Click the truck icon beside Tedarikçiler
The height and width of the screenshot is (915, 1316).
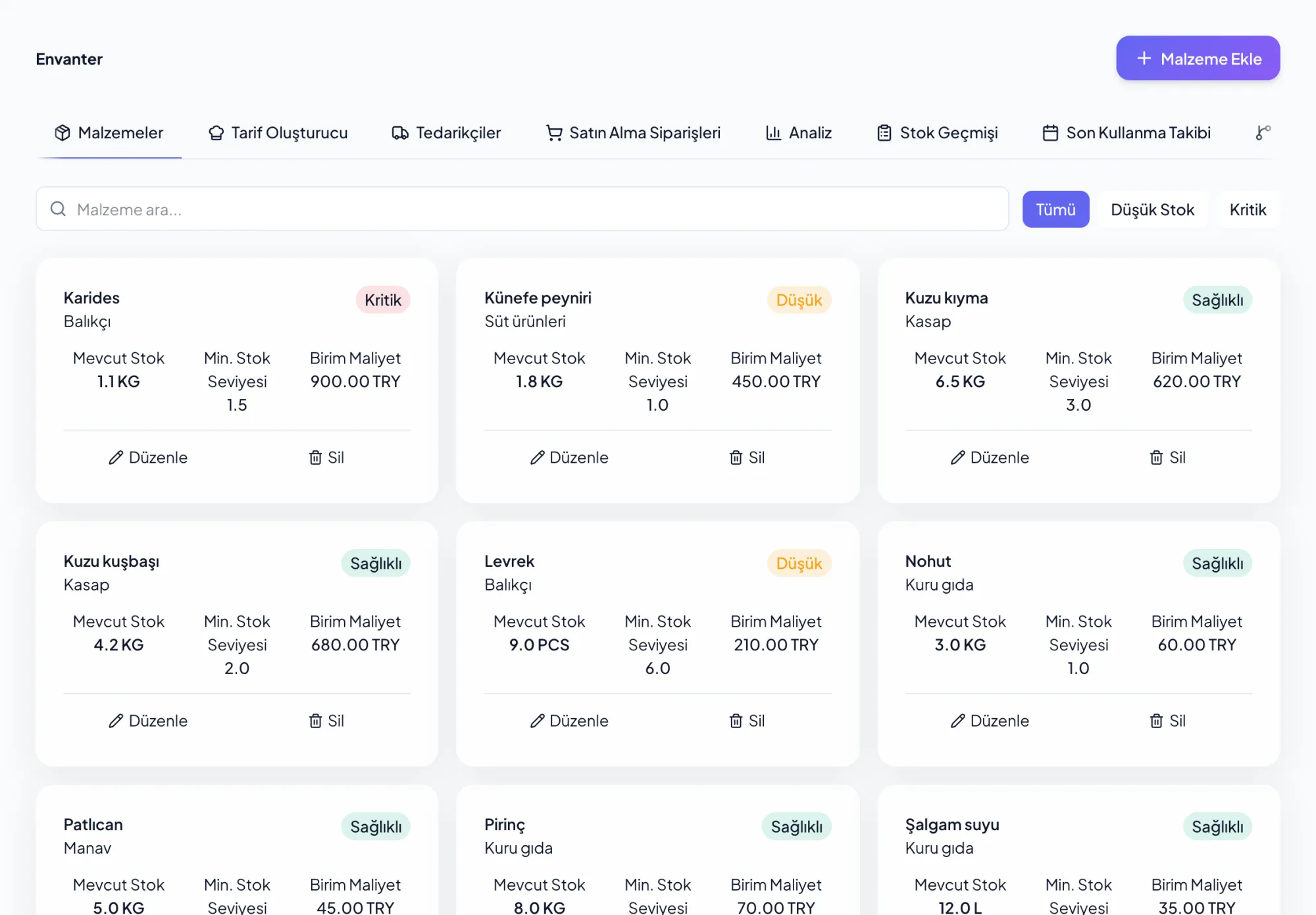pos(400,133)
